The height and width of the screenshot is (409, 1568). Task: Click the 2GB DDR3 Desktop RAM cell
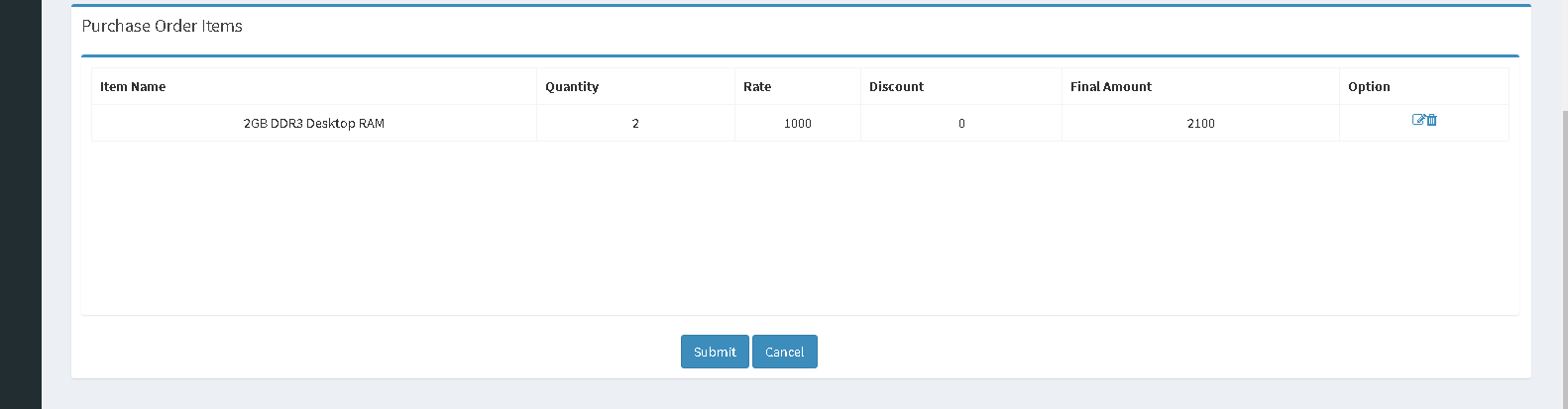point(314,123)
